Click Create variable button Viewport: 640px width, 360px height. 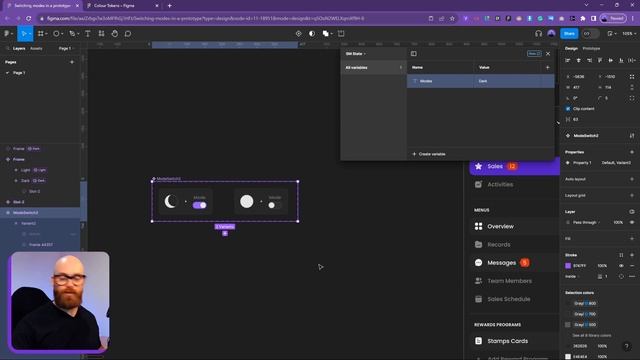coord(429,154)
